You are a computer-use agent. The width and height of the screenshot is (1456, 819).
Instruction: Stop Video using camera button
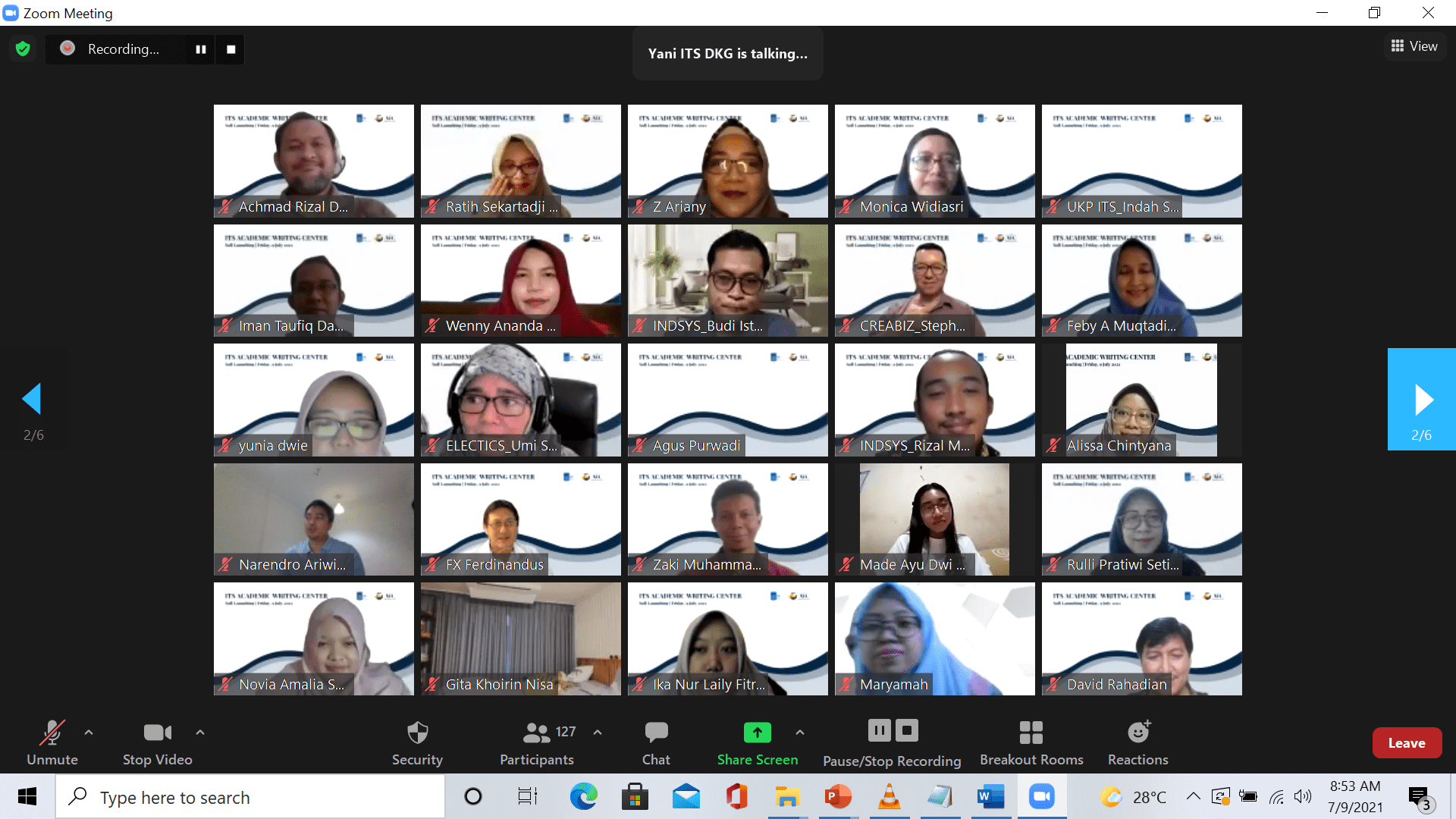157,733
